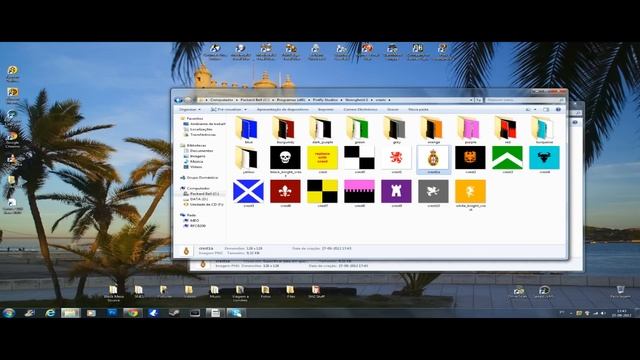Select the red lion crest image
The height and width of the screenshot is (360, 640).
click(x=396, y=158)
